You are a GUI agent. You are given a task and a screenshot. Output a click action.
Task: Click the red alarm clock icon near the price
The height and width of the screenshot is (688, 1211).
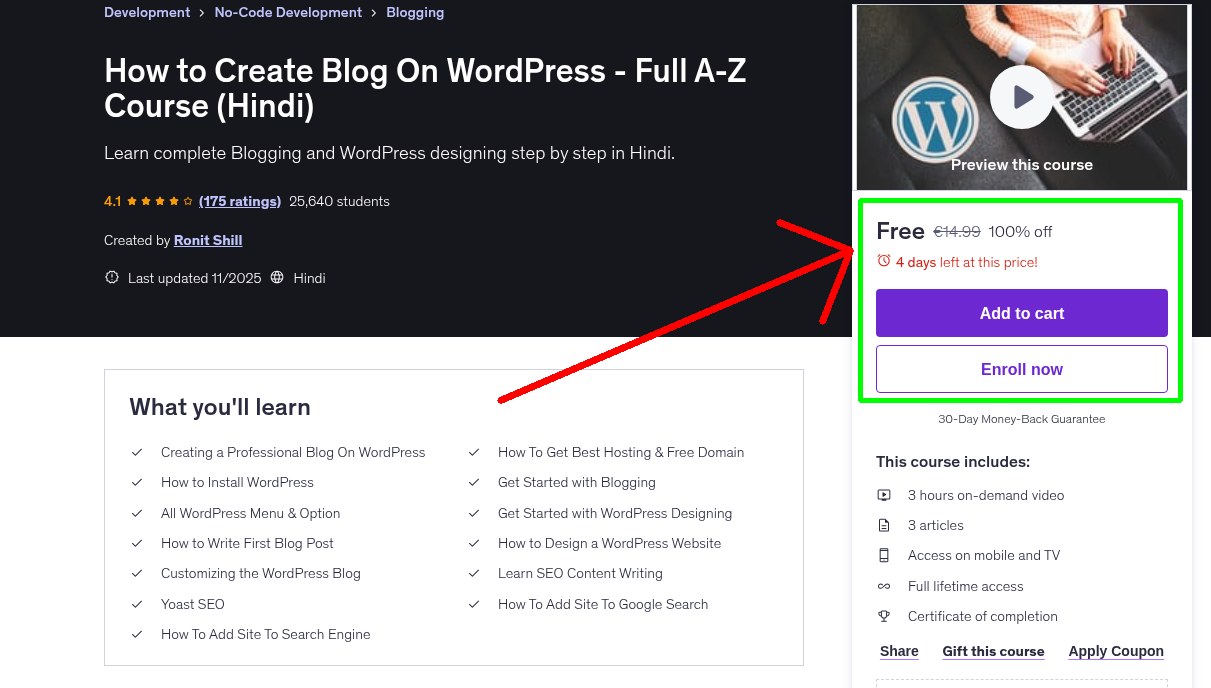pyautogui.click(x=883, y=260)
